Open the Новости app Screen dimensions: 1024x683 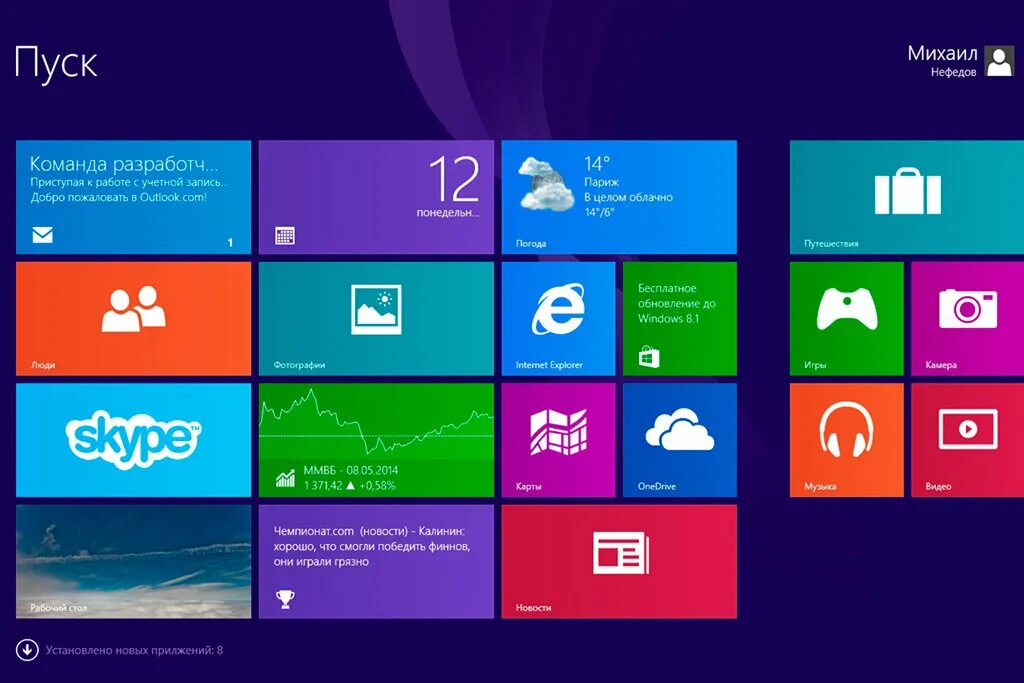620,561
